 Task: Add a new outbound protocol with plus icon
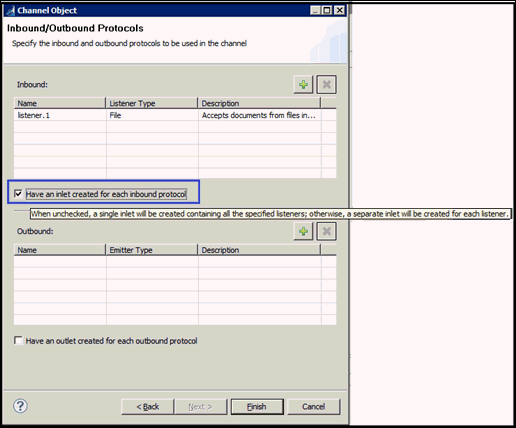click(x=303, y=231)
